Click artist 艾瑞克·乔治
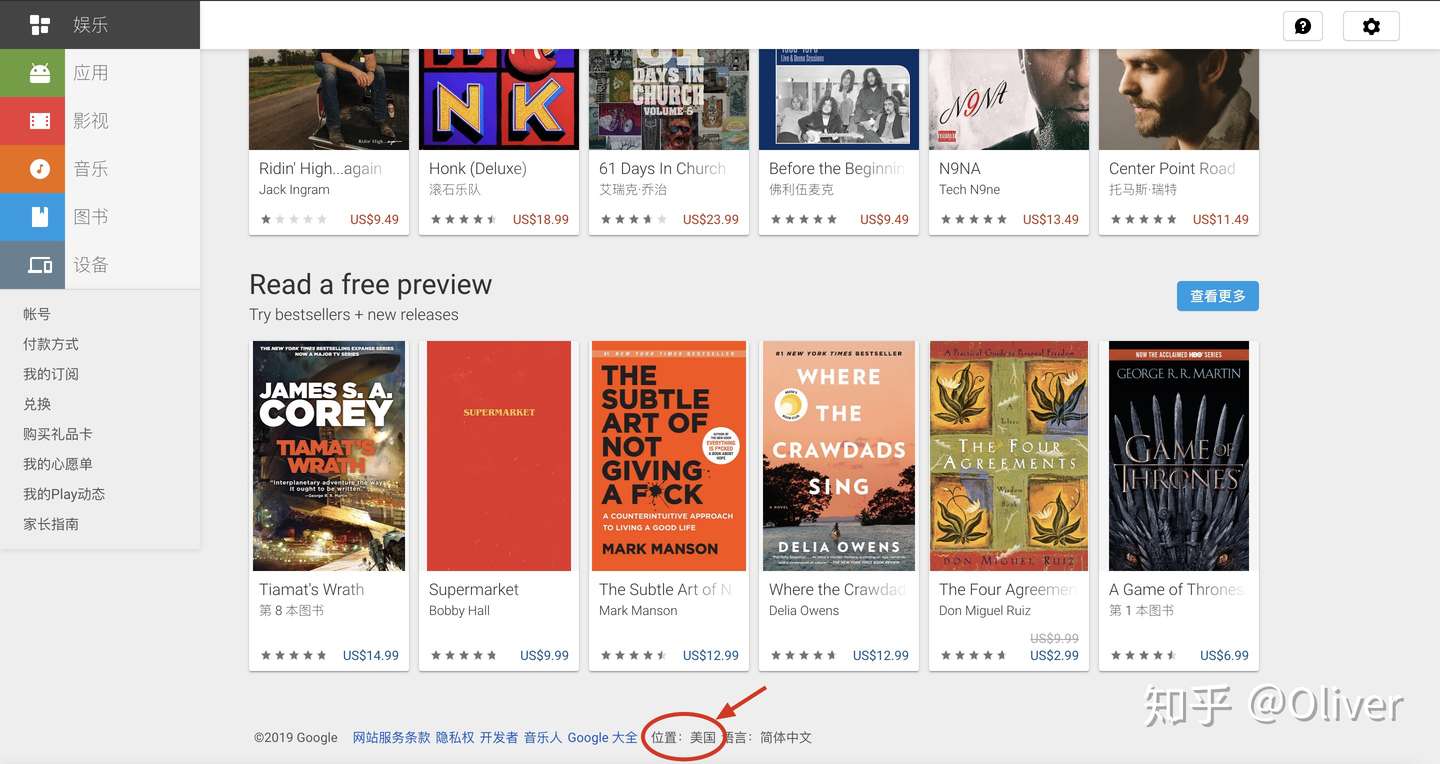Image resolution: width=1440 pixels, height=764 pixels. pyautogui.click(x=632, y=190)
